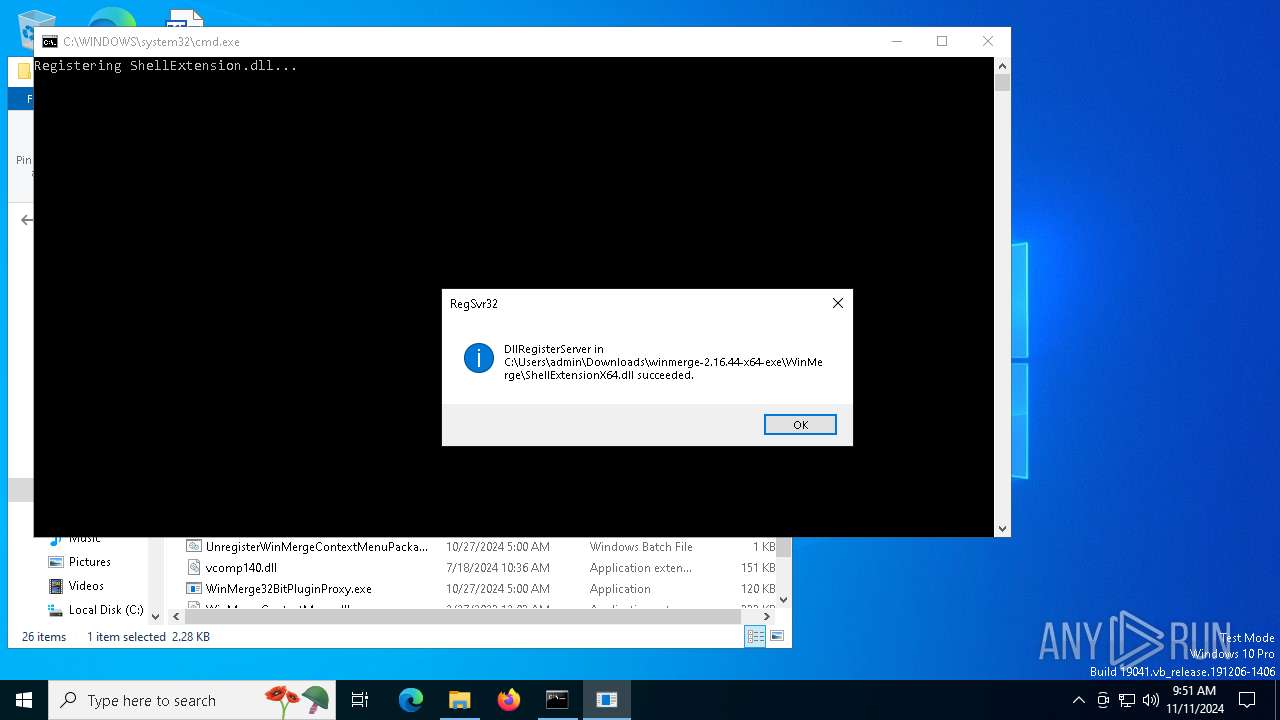Click cmd window scrollbar up arrow
The height and width of the screenshot is (720, 1280).
click(x=1002, y=66)
